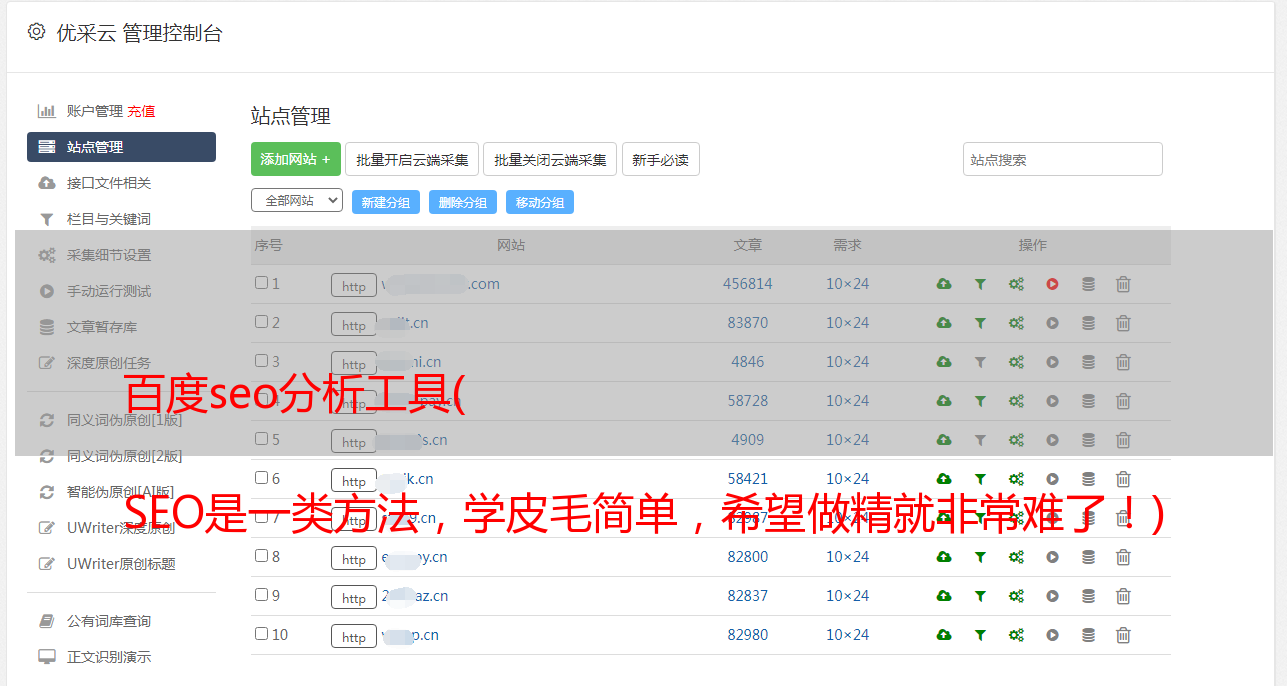Go to 栏目与关键词 sidebar item
The width and height of the screenshot is (1287, 686).
tap(108, 219)
